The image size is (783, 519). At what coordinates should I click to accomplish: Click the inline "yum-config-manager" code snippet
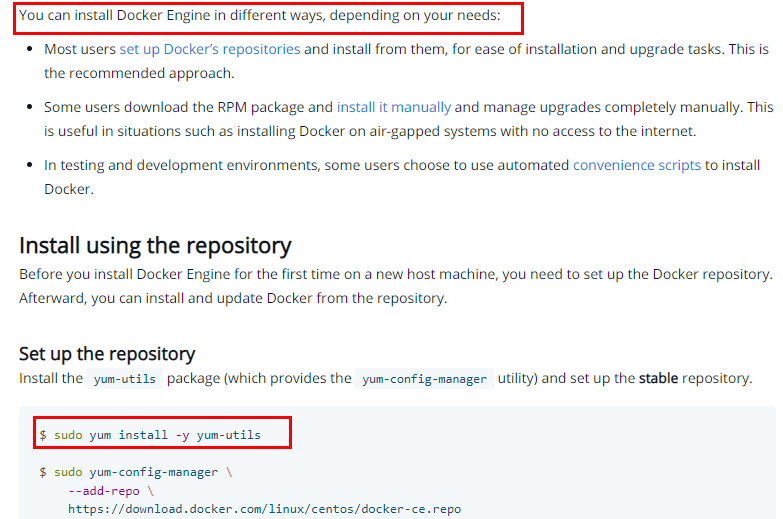pos(424,379)
